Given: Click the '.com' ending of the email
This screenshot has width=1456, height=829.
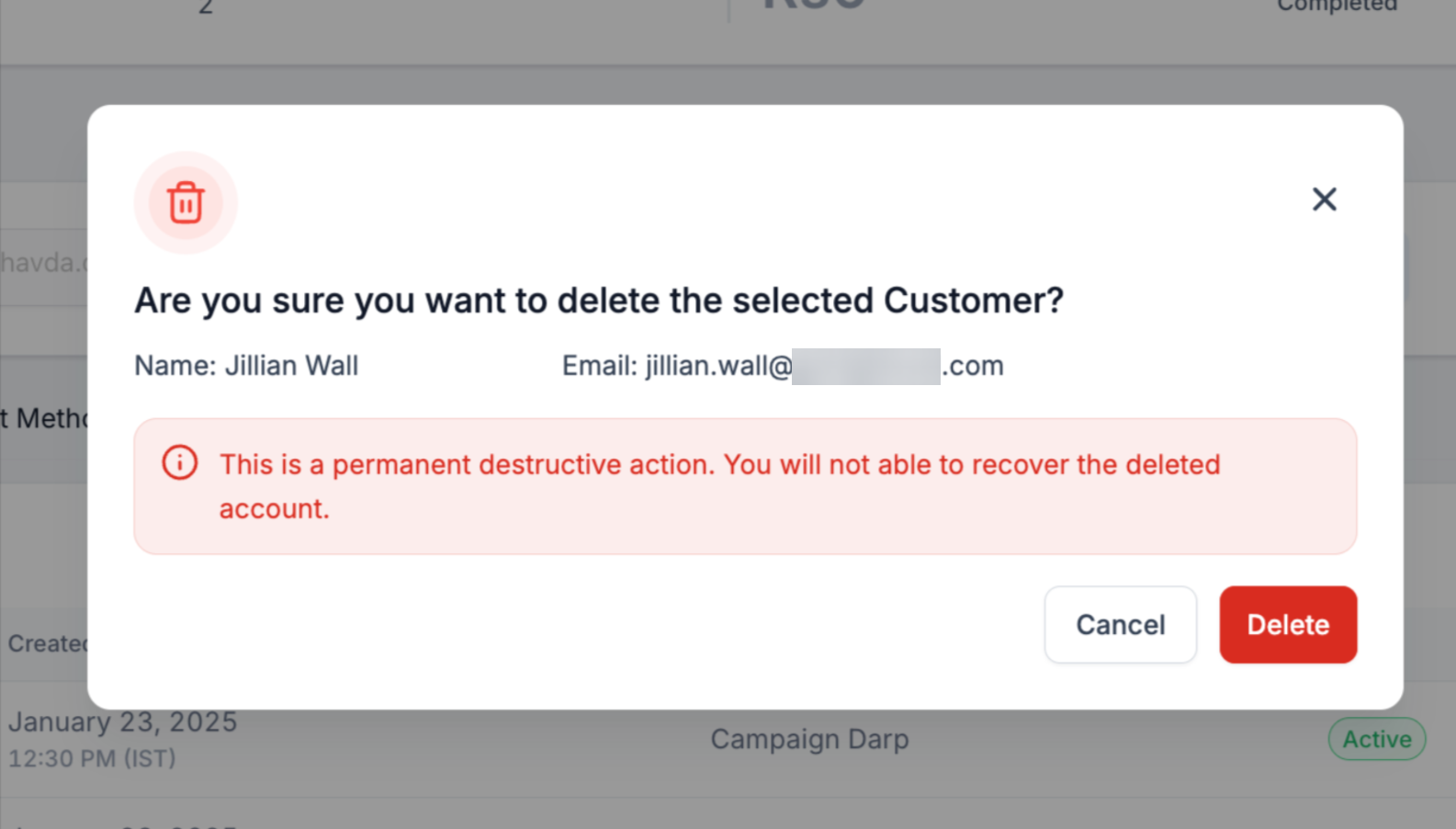Looking at the screenshot, I should click(x=974, y=366).
